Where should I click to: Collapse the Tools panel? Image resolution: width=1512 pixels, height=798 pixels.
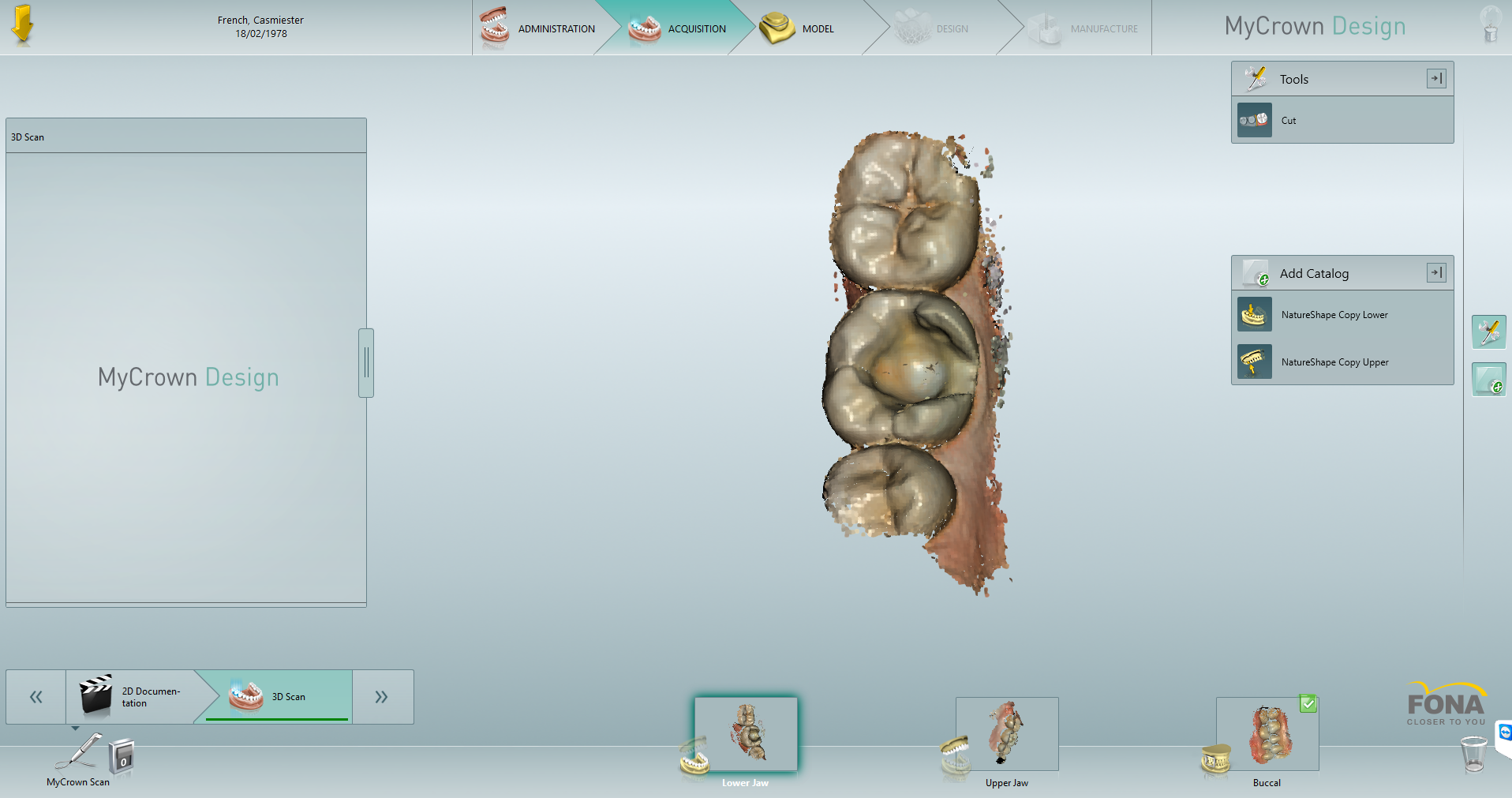(1435, 78)
